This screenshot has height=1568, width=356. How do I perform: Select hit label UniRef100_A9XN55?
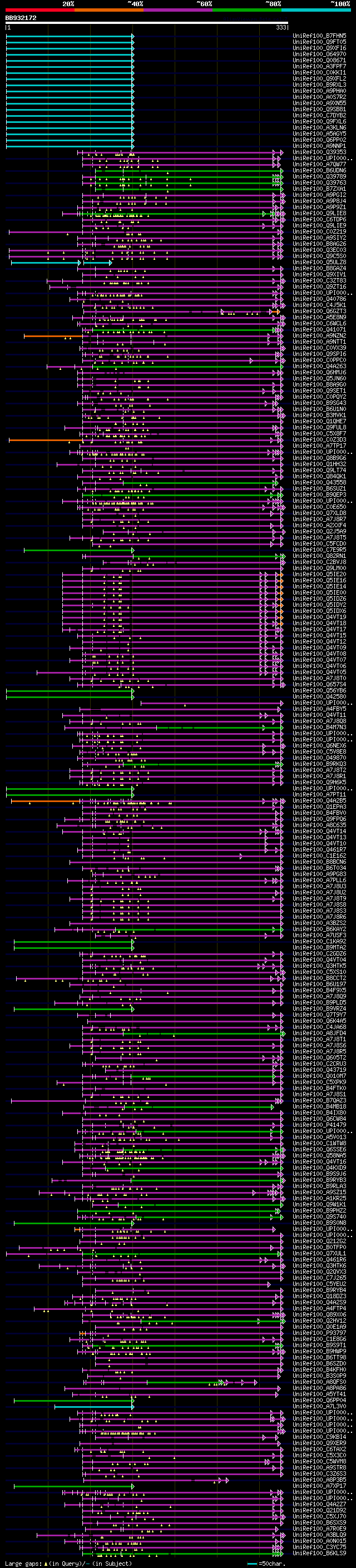(x=319, y=103)
